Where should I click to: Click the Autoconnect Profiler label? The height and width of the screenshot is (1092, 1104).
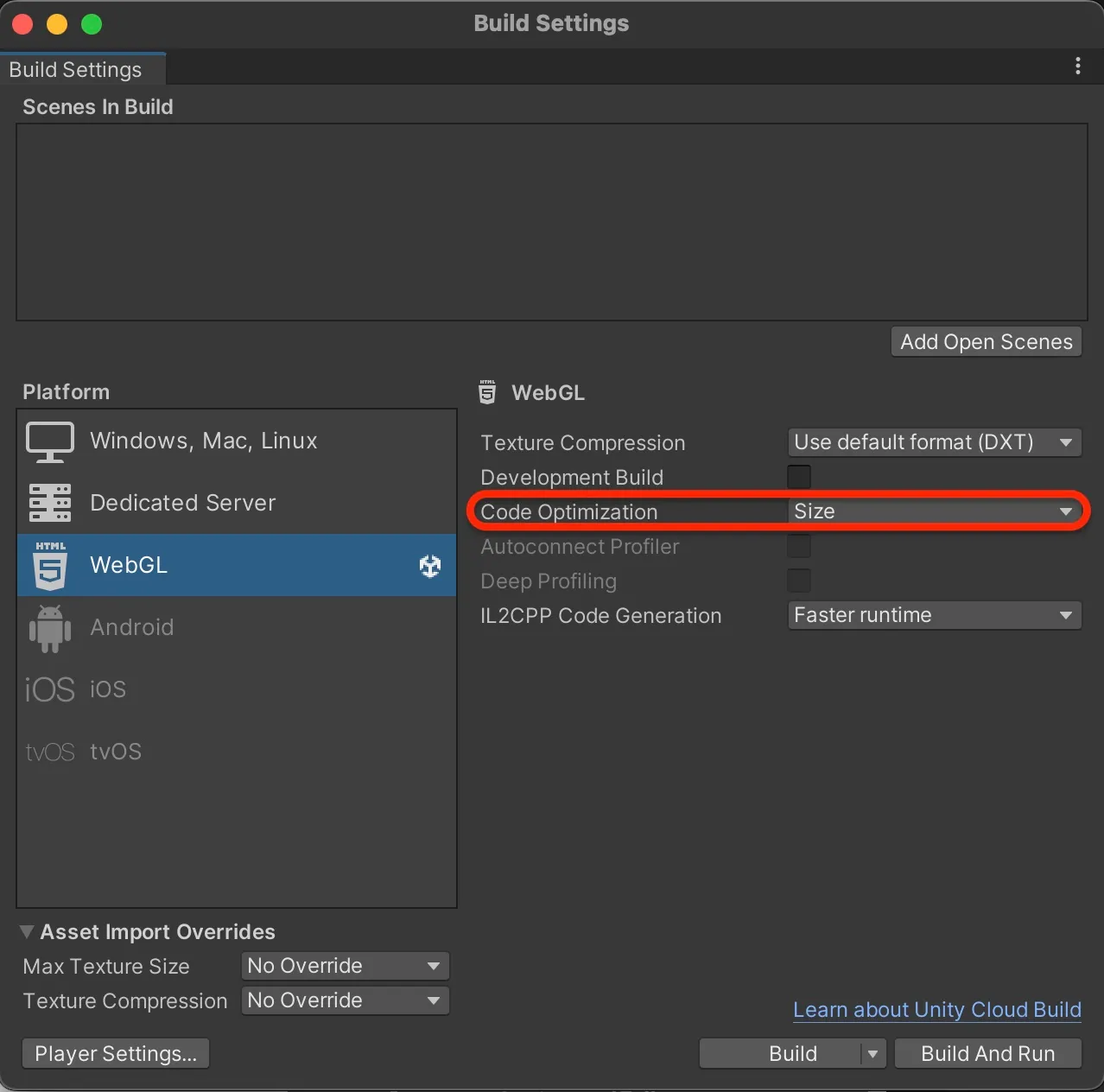click(580, 547)
